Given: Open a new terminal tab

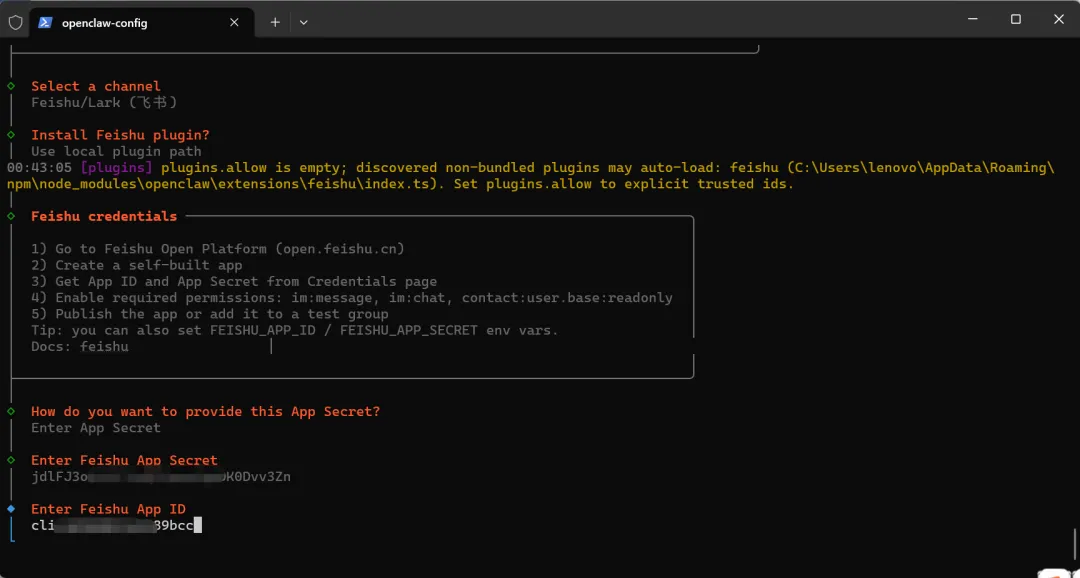Looking at the screenshot, I should pyautogui.click(x=275, y=22).
